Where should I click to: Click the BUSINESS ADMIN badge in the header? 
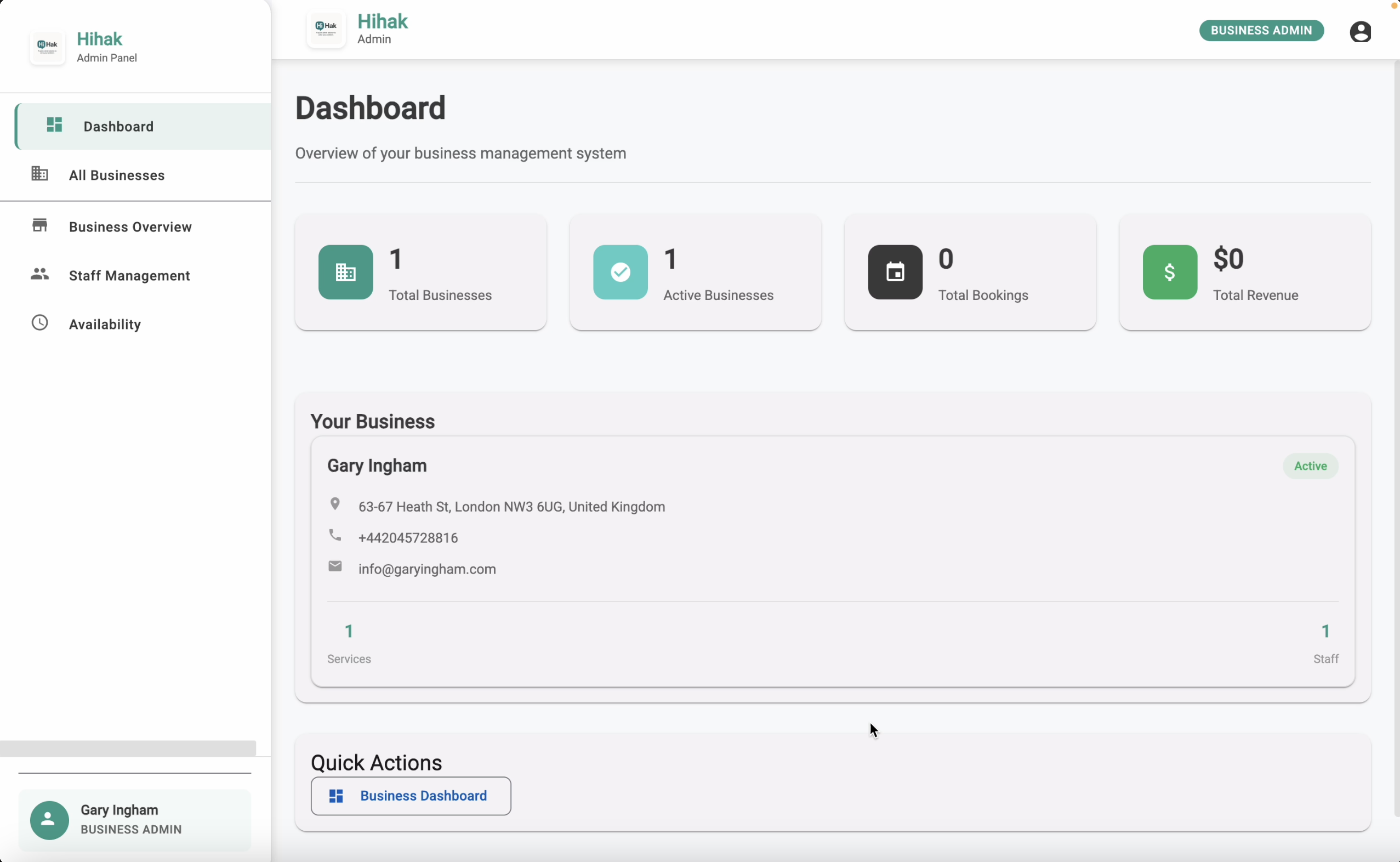tap(1261, 30)
